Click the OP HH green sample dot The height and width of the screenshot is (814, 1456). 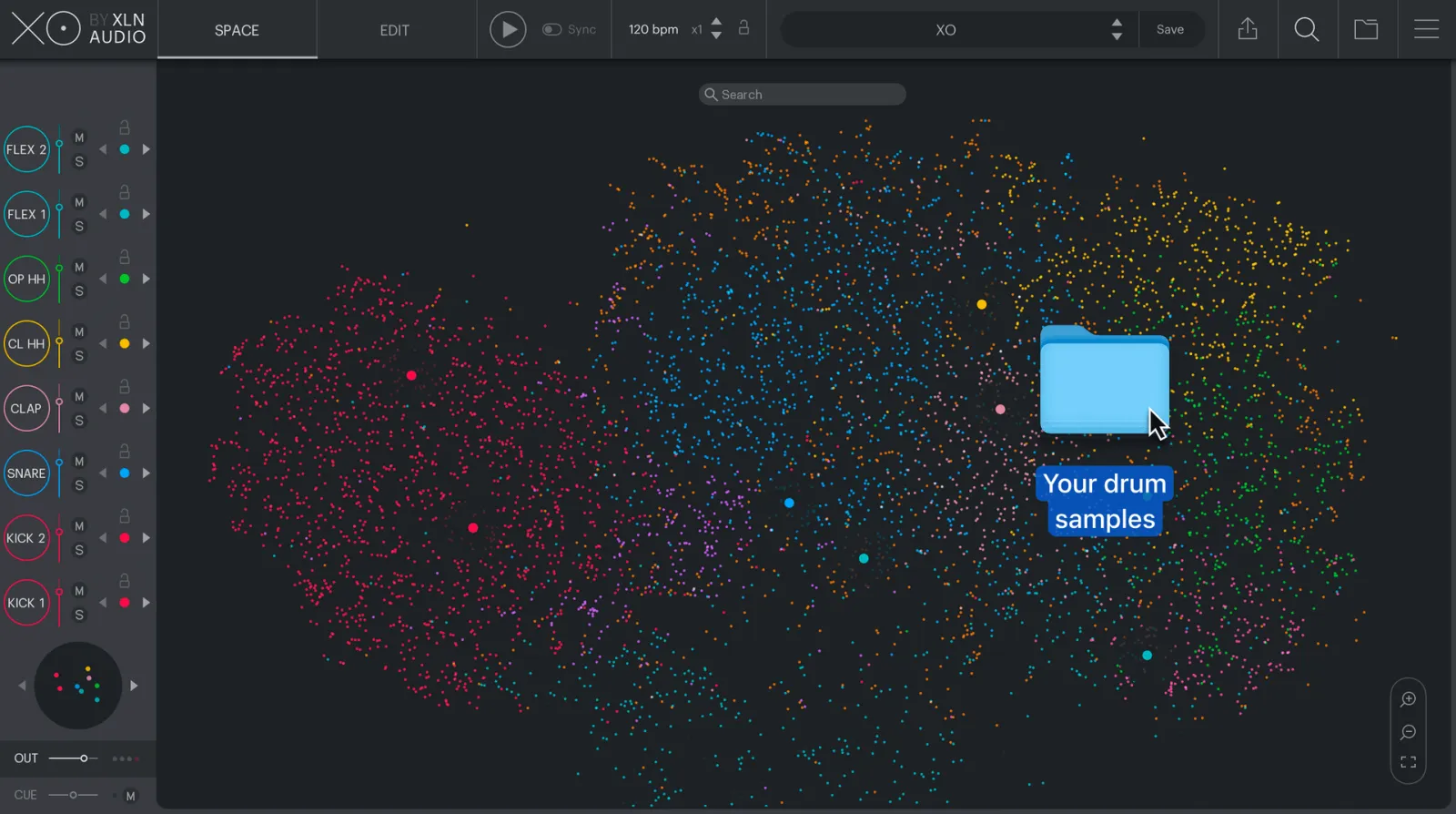(x=125, y=279)
